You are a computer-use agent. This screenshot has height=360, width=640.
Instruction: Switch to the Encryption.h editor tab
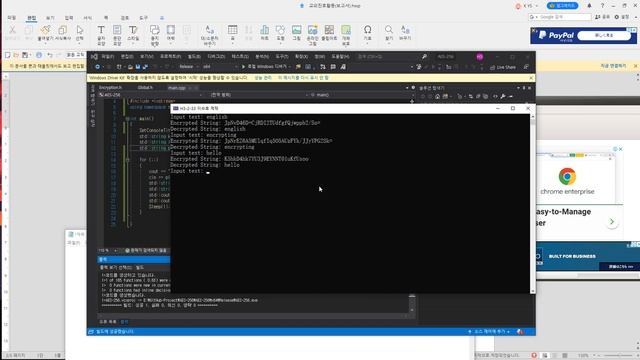111,87
